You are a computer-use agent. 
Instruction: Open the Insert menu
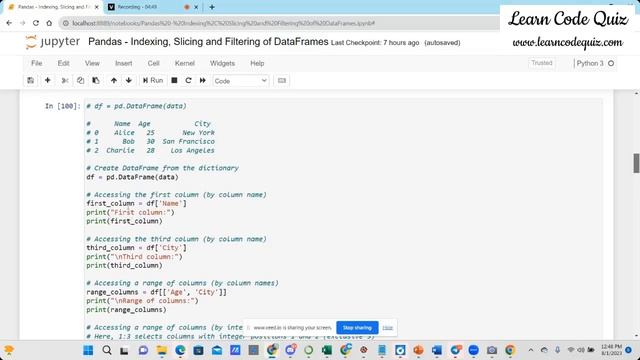(x=124, y=63)
